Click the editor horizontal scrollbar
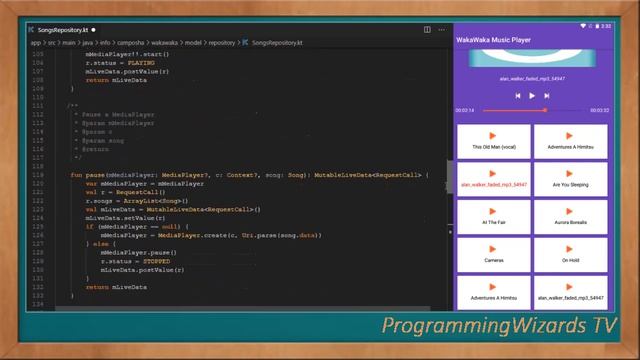 point(242,309)
